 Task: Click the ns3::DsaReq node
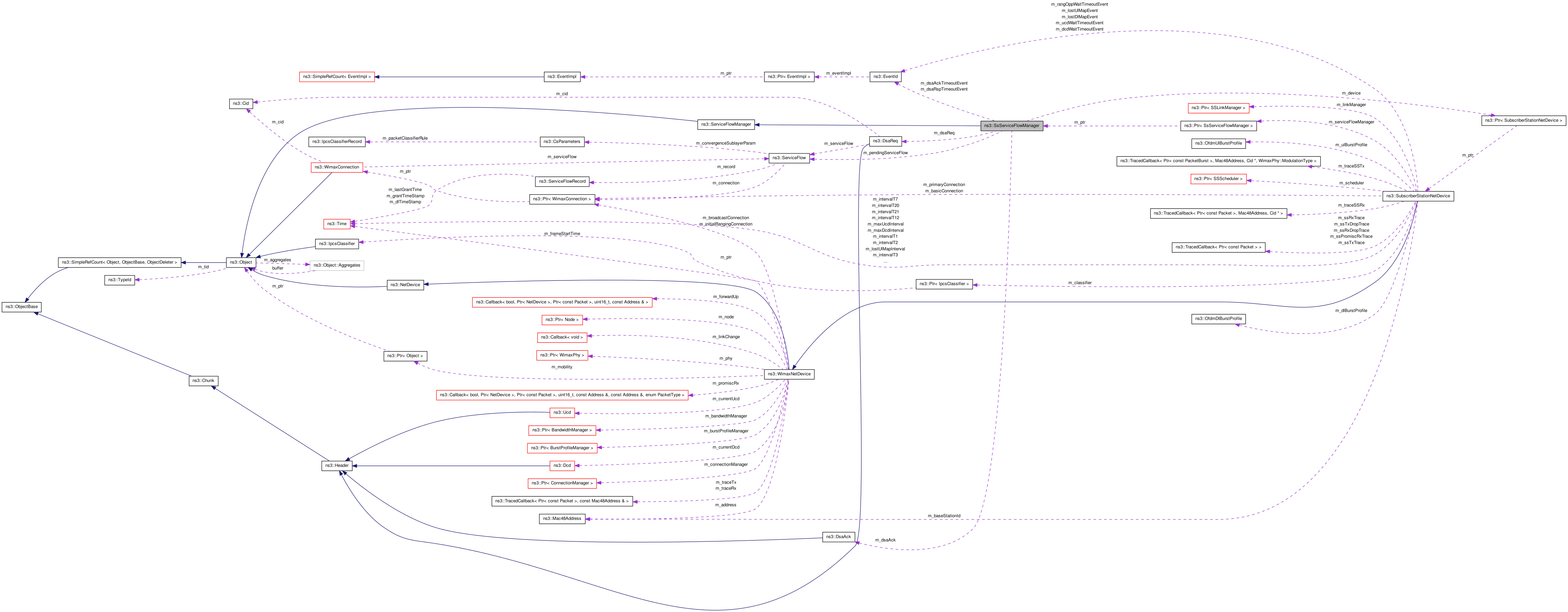885,141
